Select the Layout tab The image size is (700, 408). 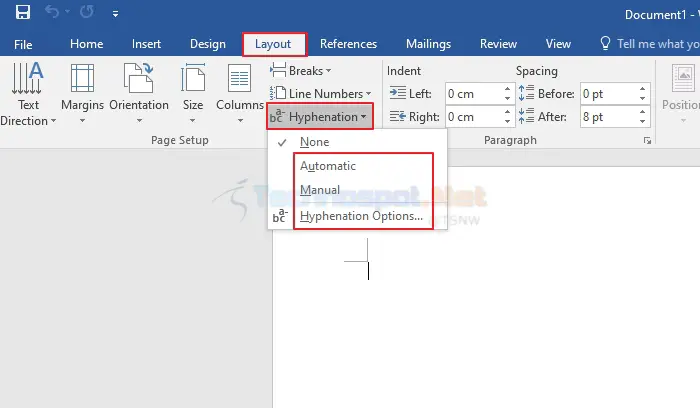tap(273, 44)
